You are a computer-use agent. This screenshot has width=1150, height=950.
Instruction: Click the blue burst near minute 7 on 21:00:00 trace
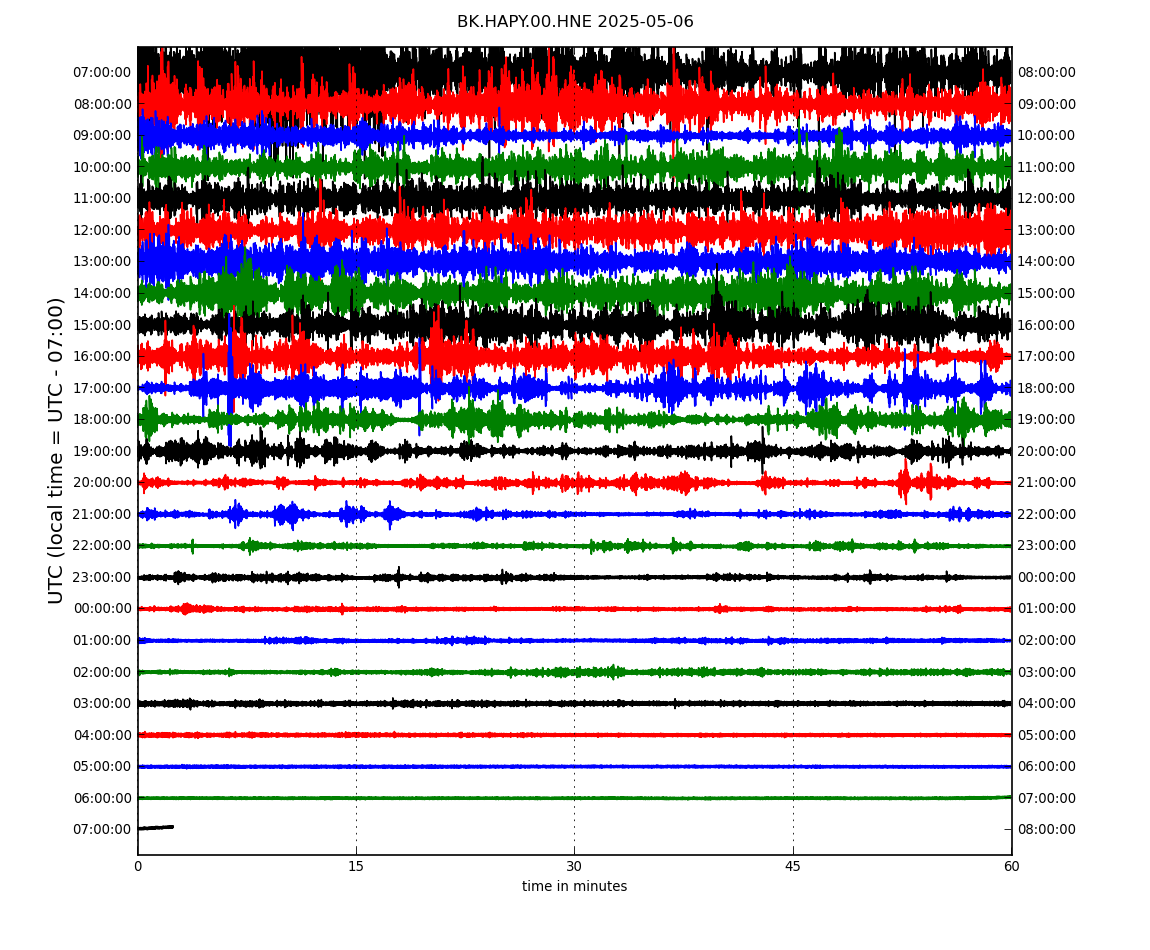(235, 514)
